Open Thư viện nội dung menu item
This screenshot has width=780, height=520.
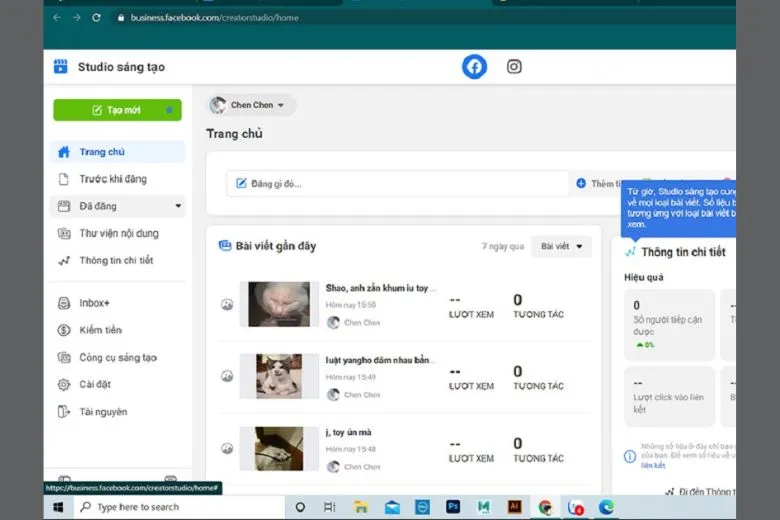pos(118,233)
